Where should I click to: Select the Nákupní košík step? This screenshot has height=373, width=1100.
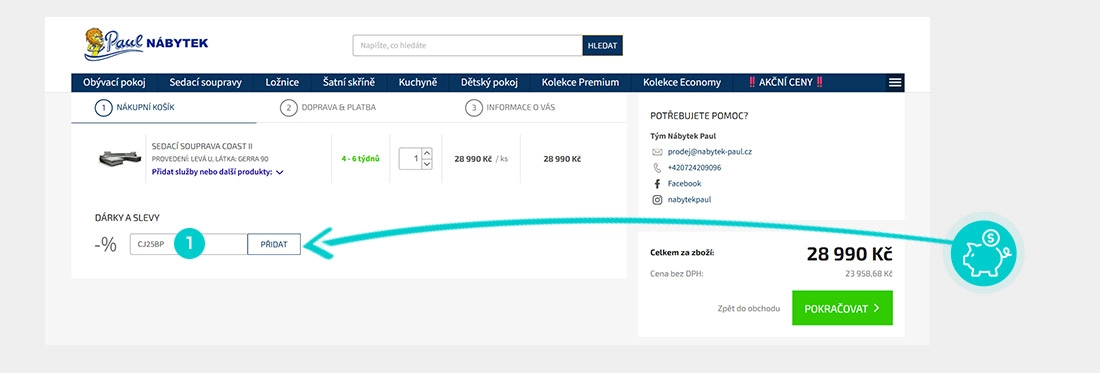(135, 108)
